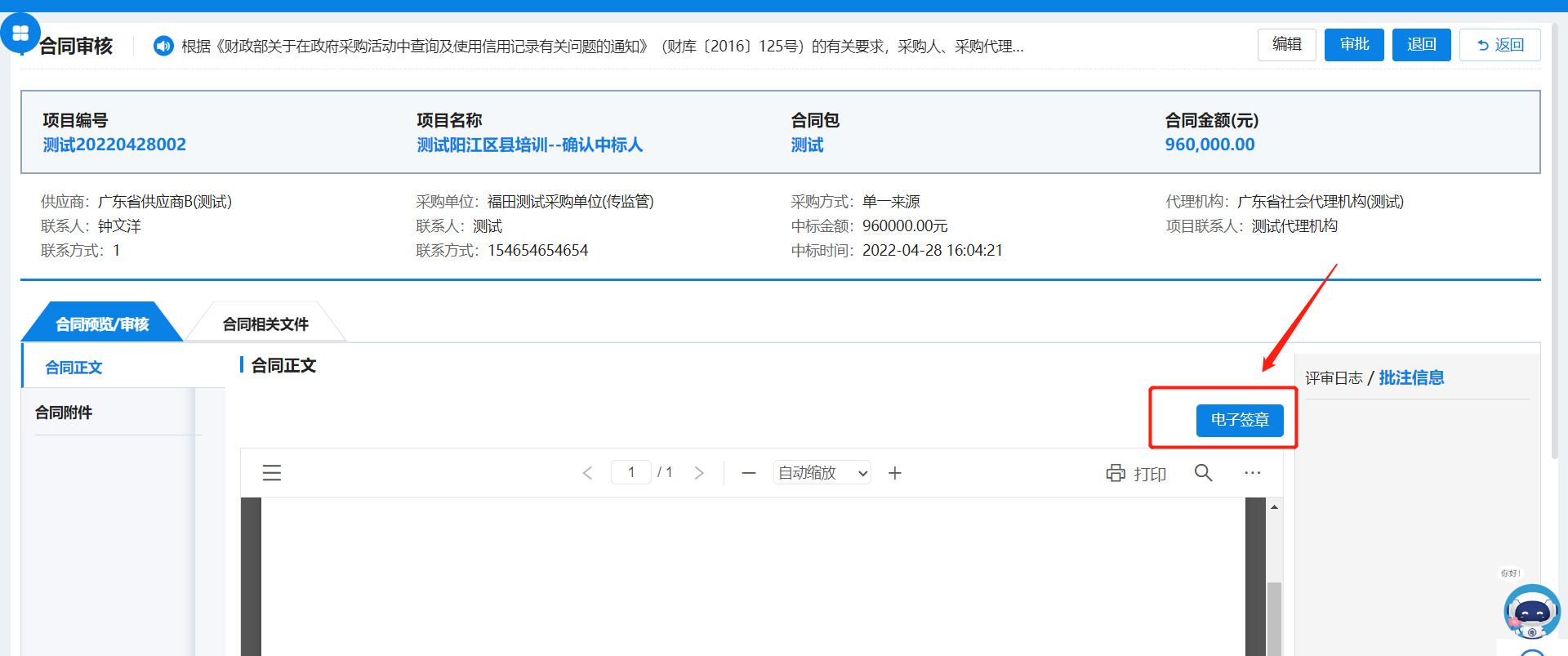1568x656 pixels.
Task: Switch to 合同相关文件 tab
Action: [x=265, y=324]
